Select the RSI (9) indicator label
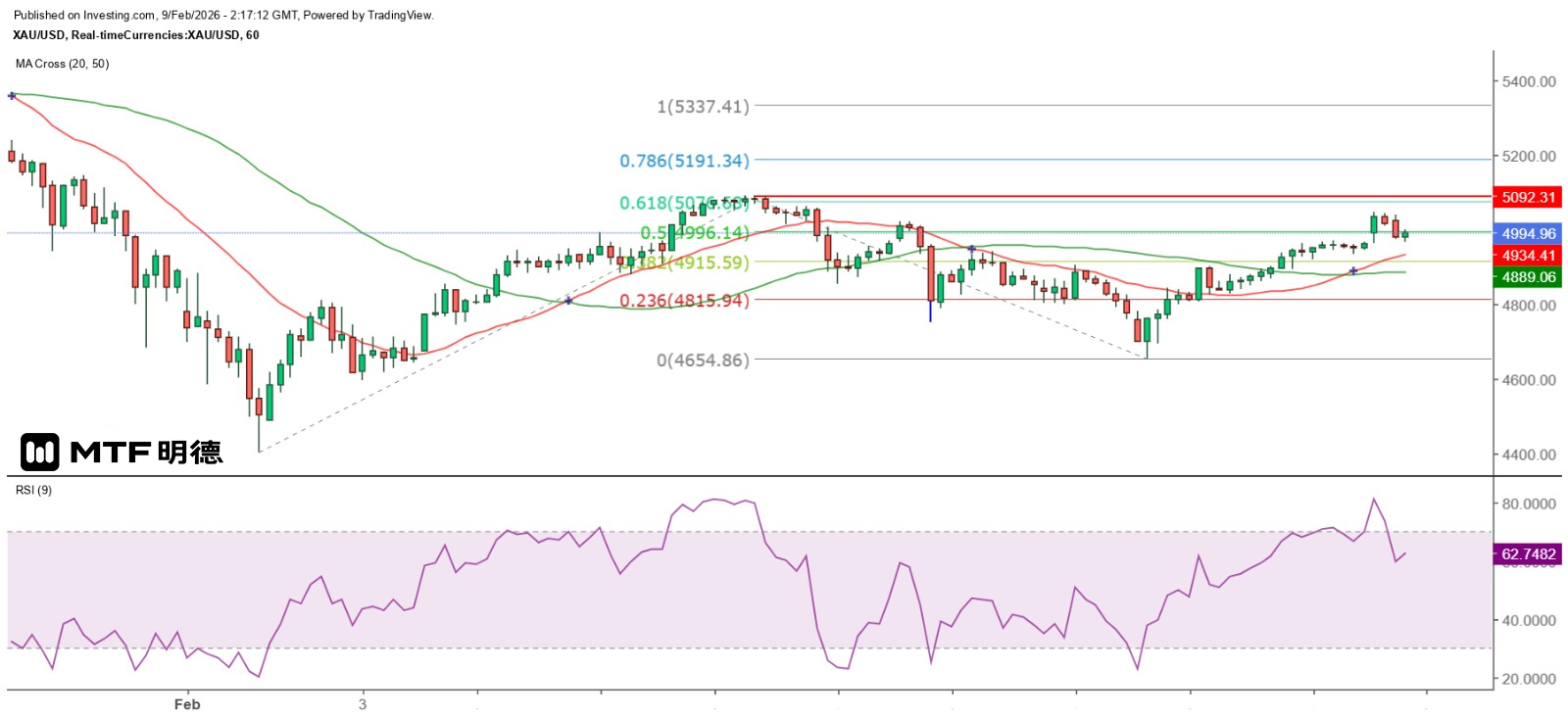Viewport: 1568px width, 719px height. click(34, 490)
